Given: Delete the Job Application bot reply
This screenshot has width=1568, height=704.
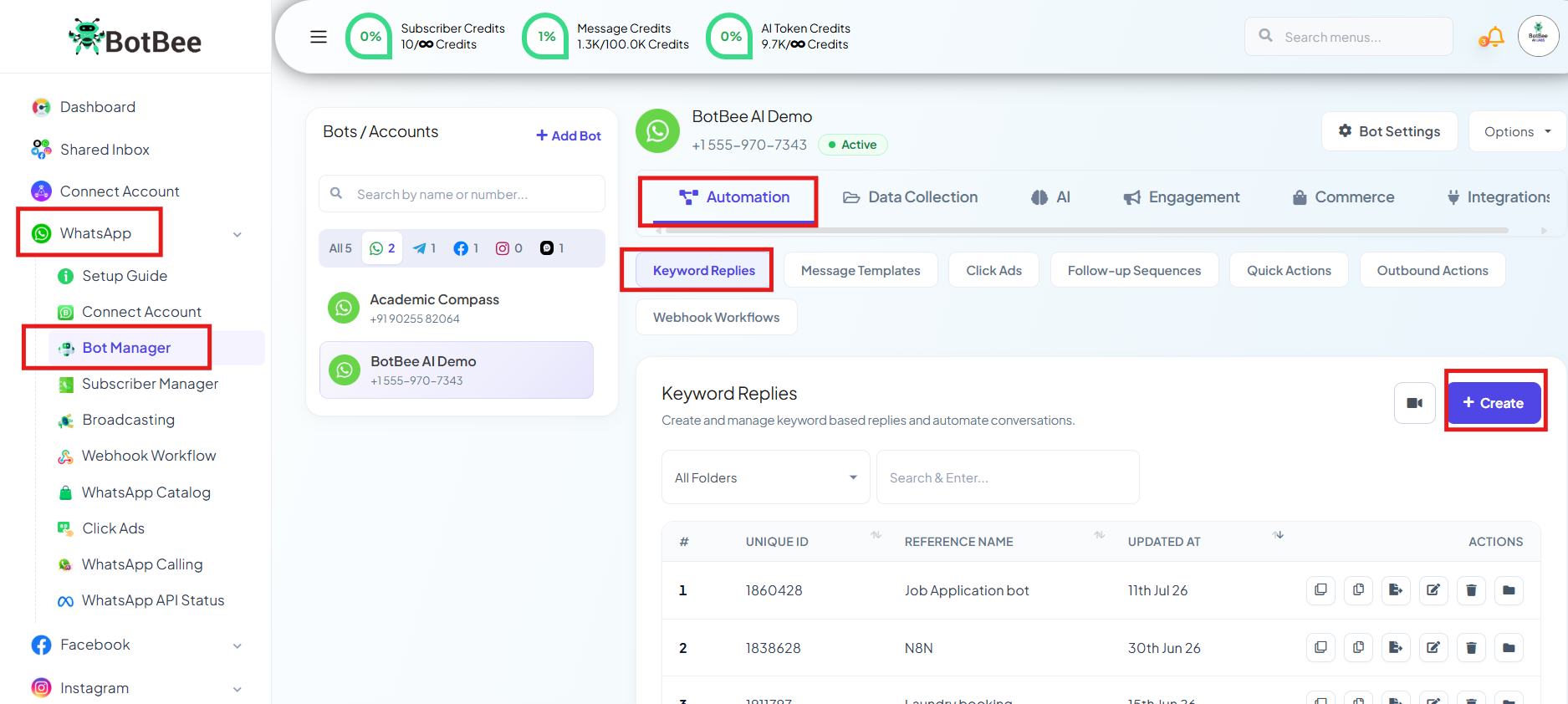Looking at the screenshot, I should coord(1471,590).
